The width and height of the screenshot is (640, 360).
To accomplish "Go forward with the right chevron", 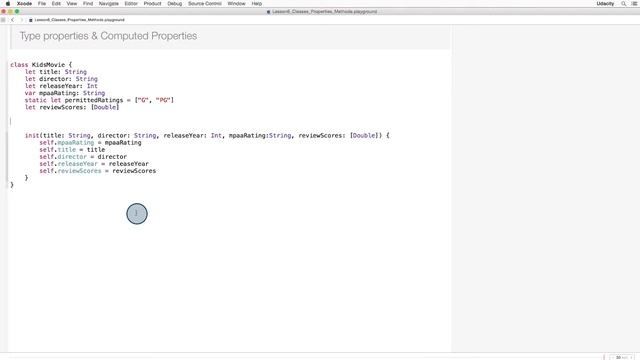I will pos(22,20).
